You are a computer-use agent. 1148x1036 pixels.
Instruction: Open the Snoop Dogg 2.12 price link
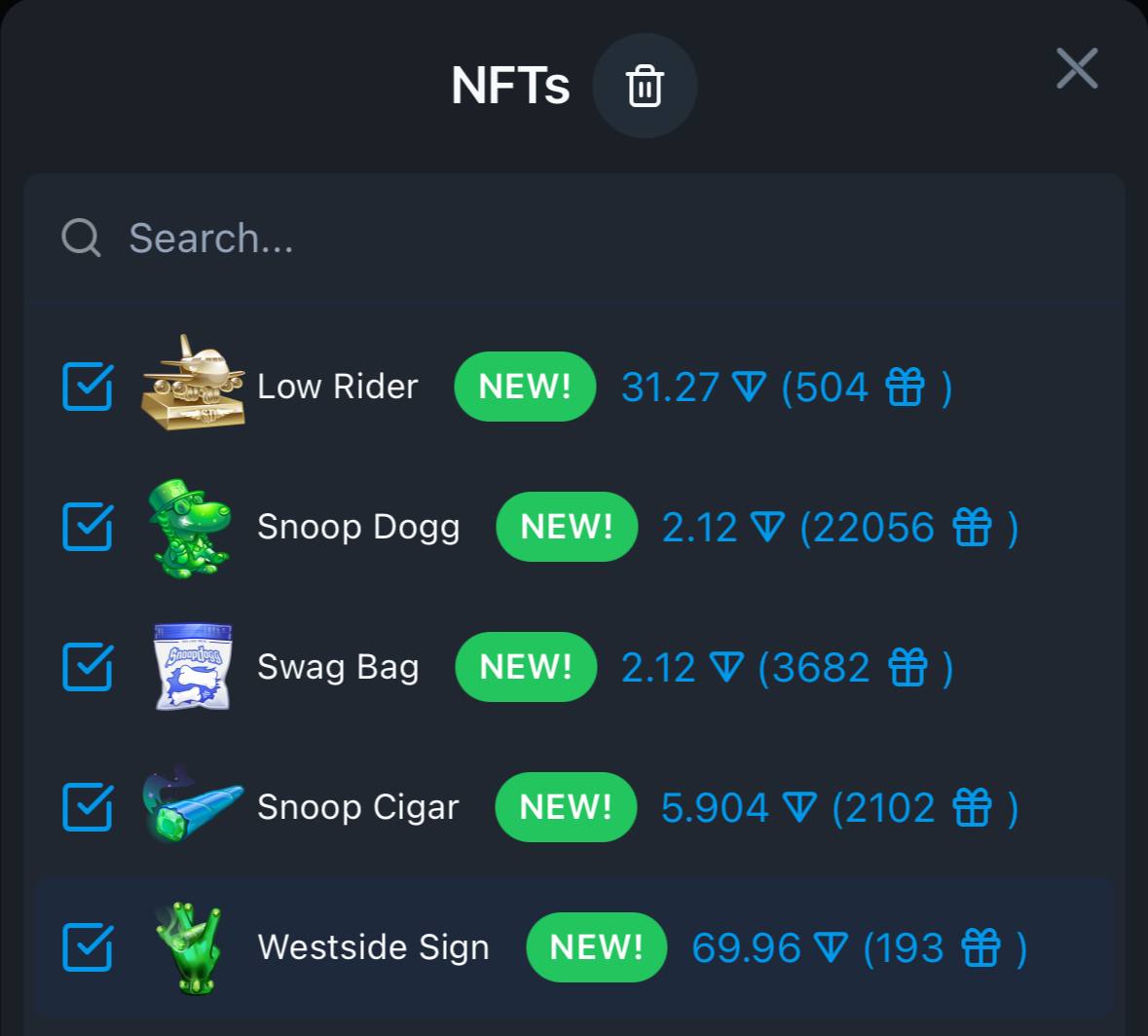[x=722, y=527]
